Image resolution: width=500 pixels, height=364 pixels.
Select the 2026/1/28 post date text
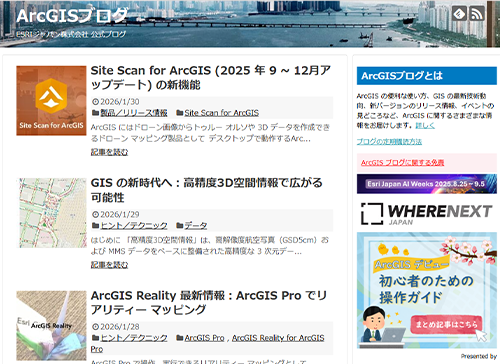click(120, 327)
